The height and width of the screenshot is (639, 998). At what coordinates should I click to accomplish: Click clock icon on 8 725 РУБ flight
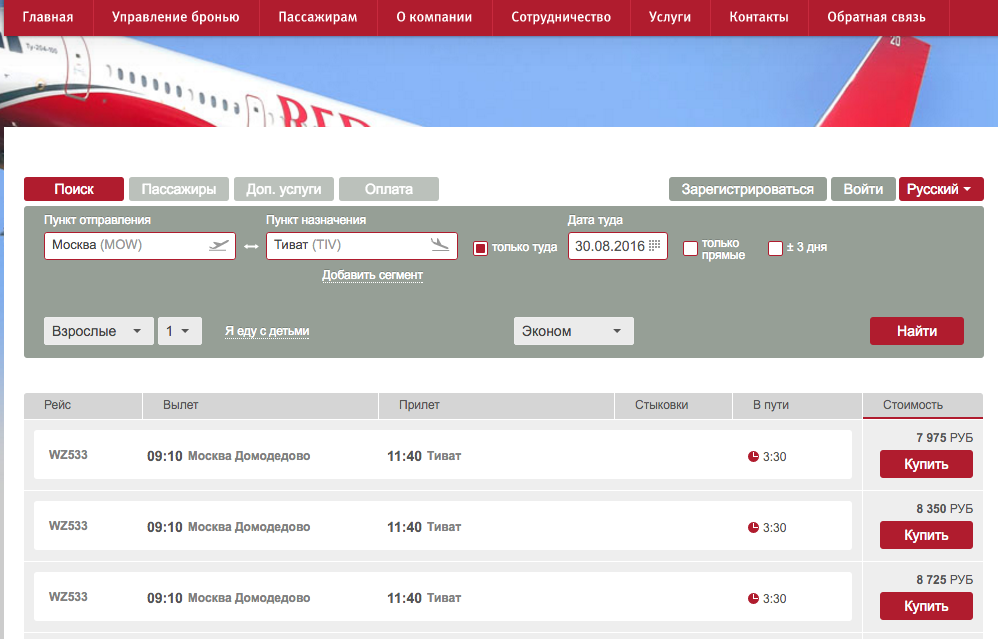[x=753, y=599]
